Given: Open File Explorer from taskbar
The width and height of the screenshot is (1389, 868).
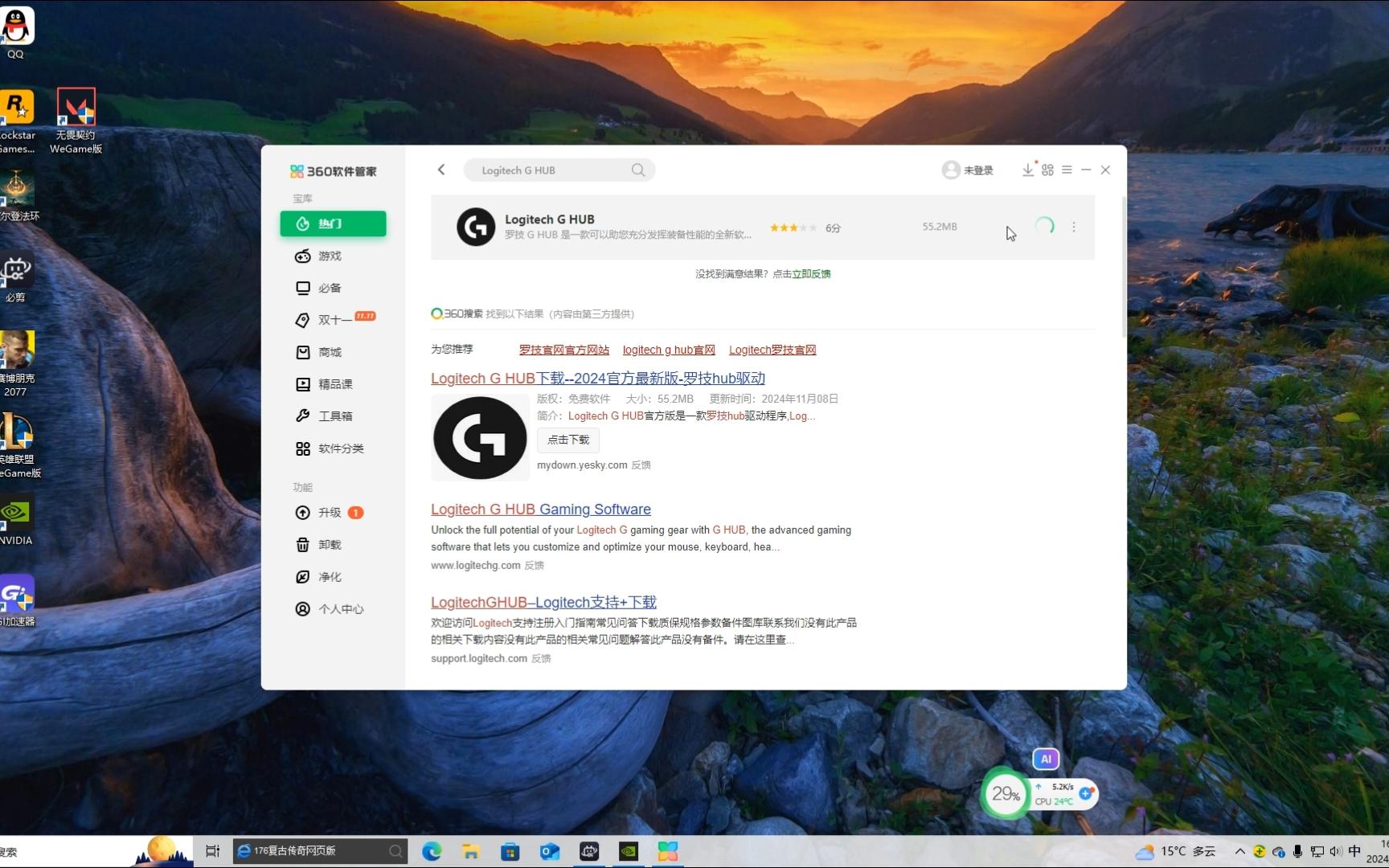Looking at the screenshot, I should pos(471,851).
